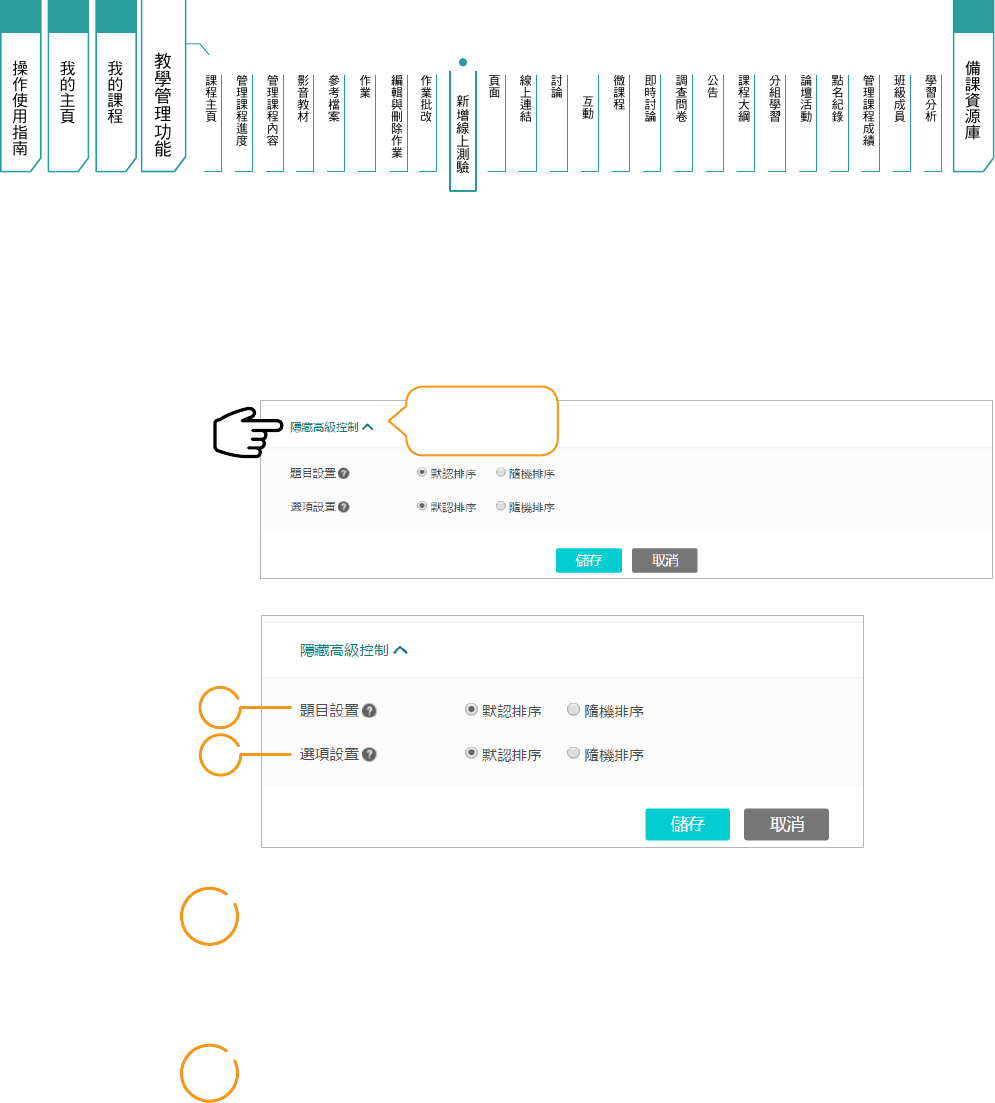The height and width of the screenshot is (1103, 995).
Task: Open help icon beside 題目設置 in enlarged panel
Action: coord(369,710)
